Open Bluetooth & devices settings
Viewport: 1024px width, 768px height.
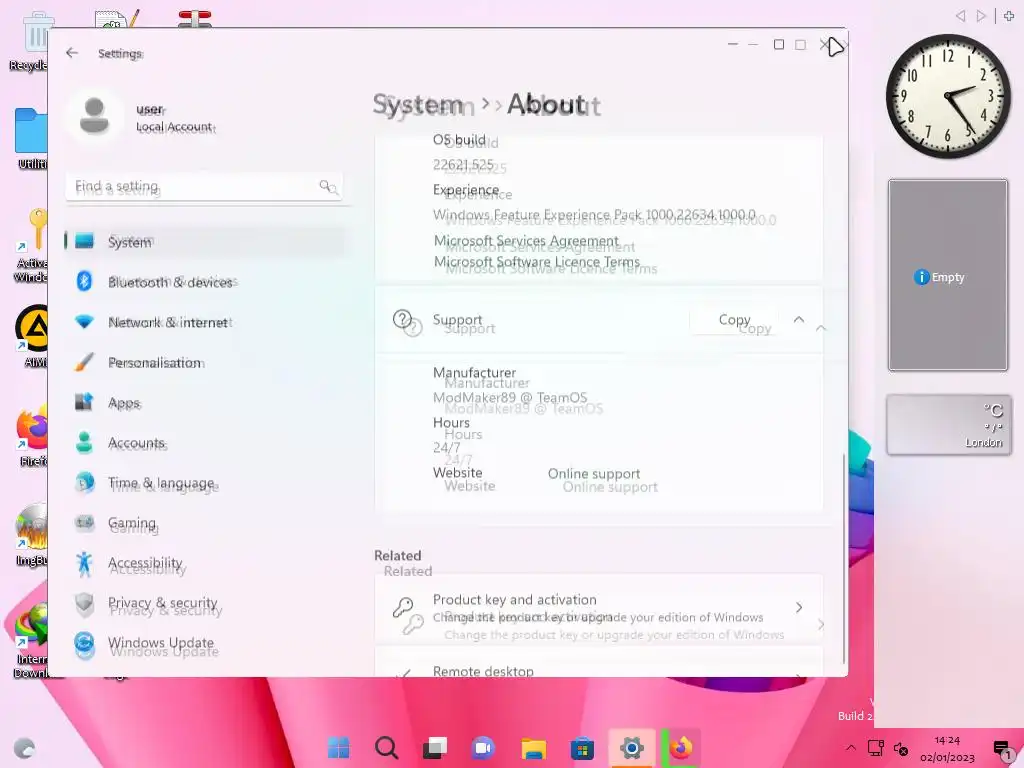tap(204, 282)
